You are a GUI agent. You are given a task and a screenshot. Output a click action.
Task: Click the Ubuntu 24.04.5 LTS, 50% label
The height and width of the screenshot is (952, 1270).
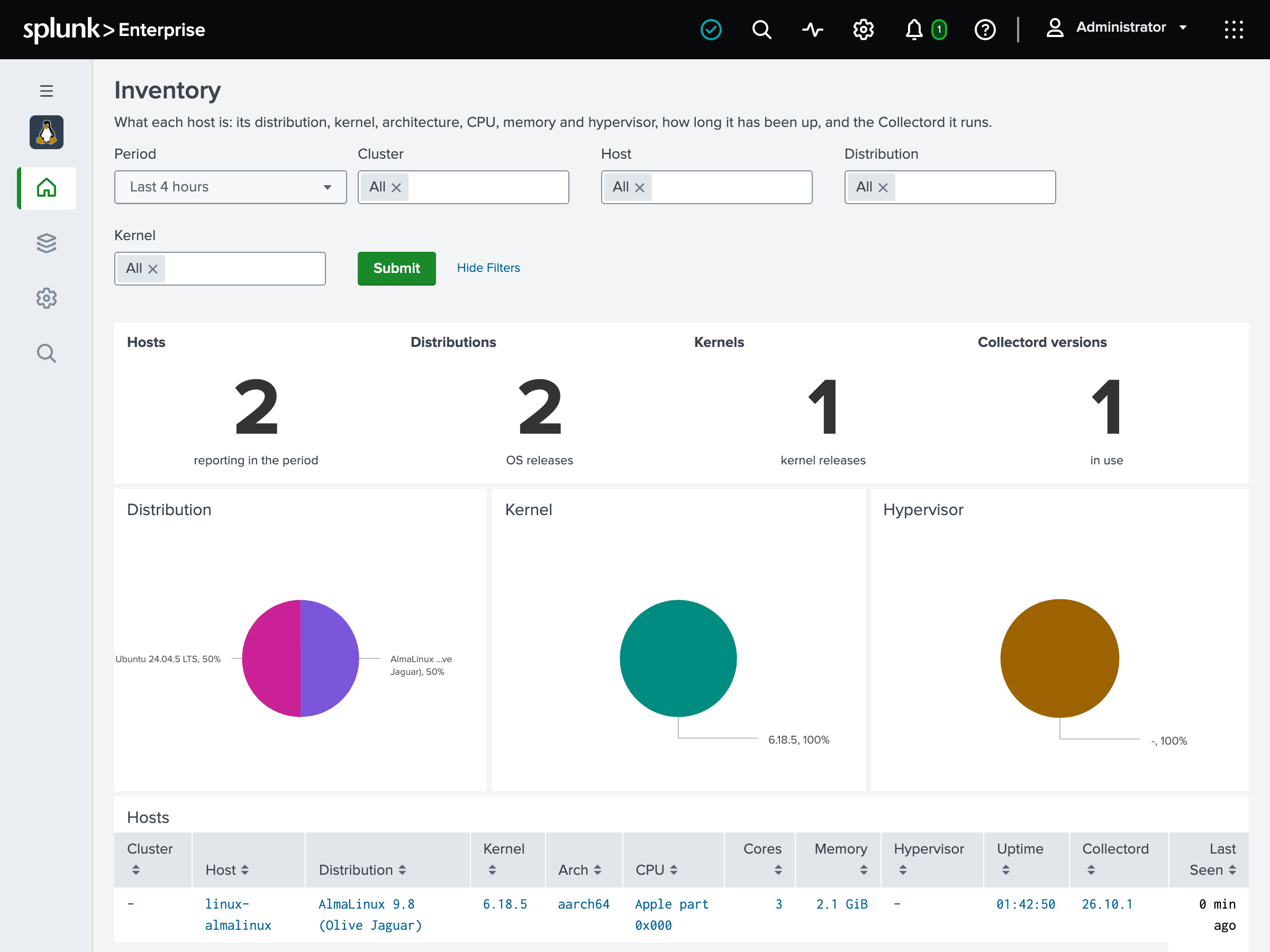168,659
